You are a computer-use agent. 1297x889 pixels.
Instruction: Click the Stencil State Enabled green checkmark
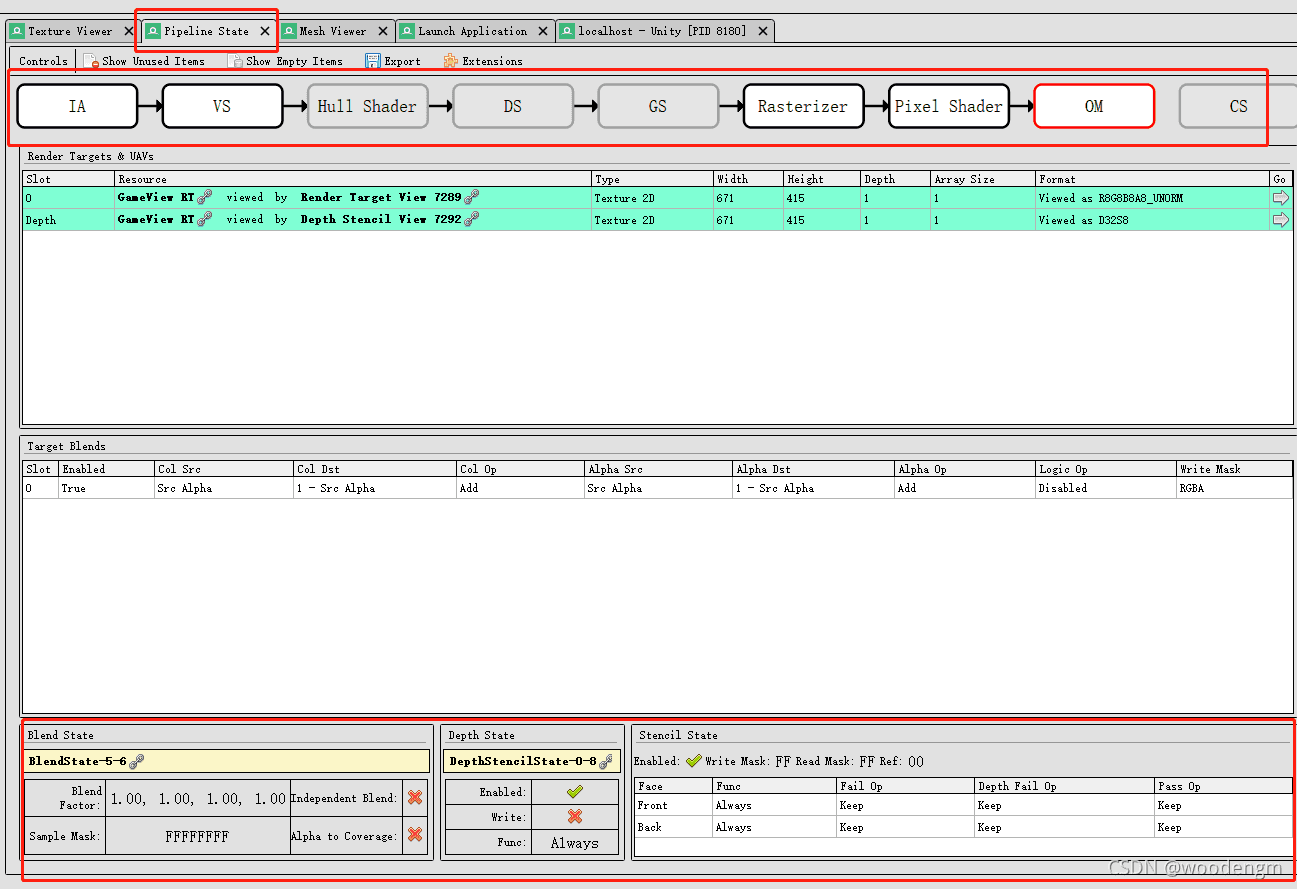point(694,761)
